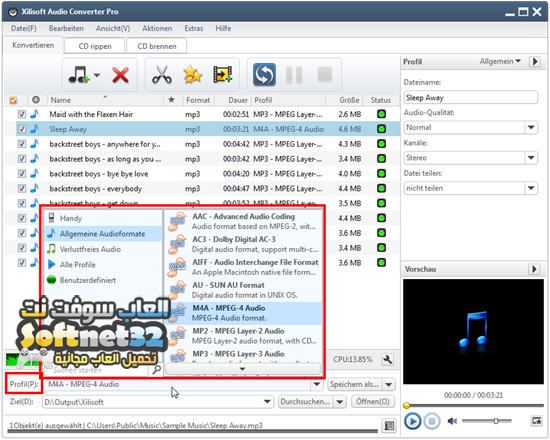Toggle the check-all box in list header
Image resolution: width=550 pixels, height=440 pixels.
pos(13,100)
